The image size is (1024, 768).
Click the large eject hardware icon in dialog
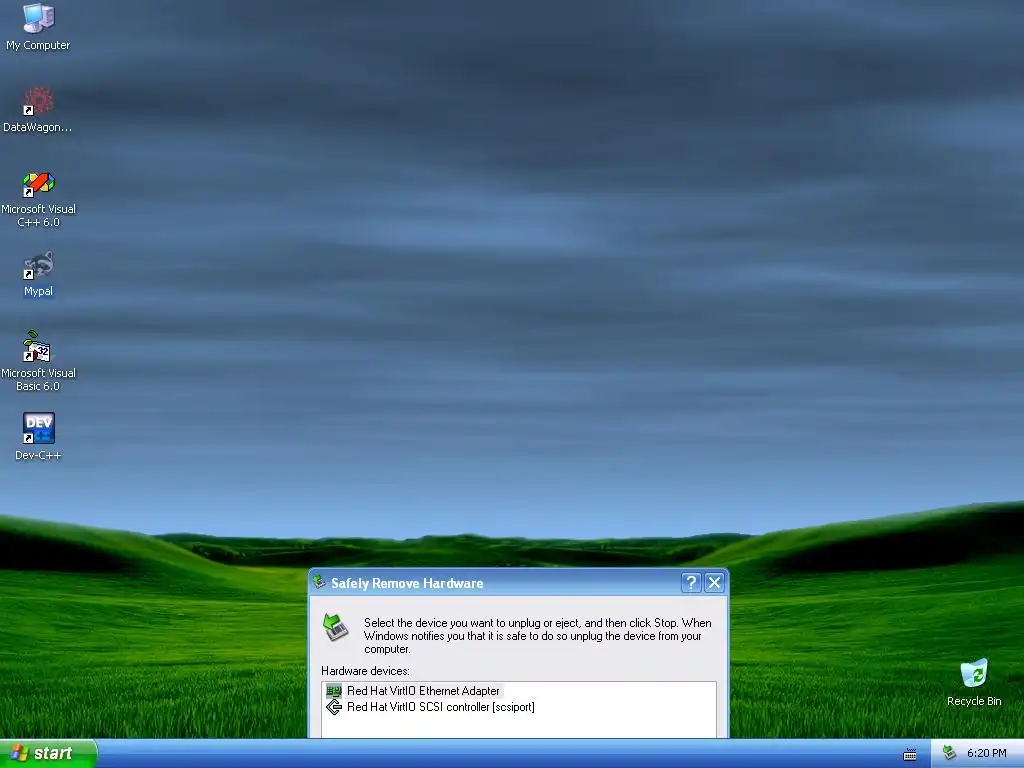point(336,628)
